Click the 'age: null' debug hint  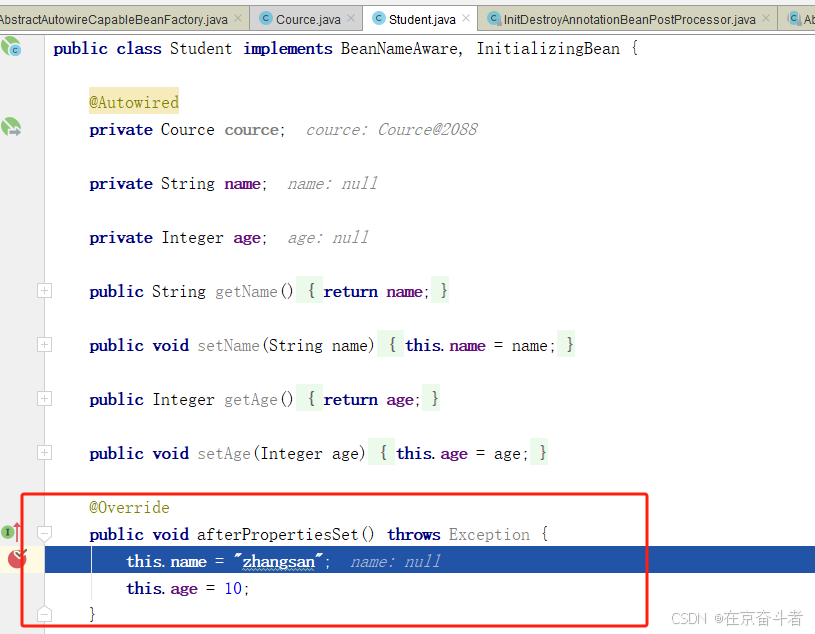[x=328, y=237]
